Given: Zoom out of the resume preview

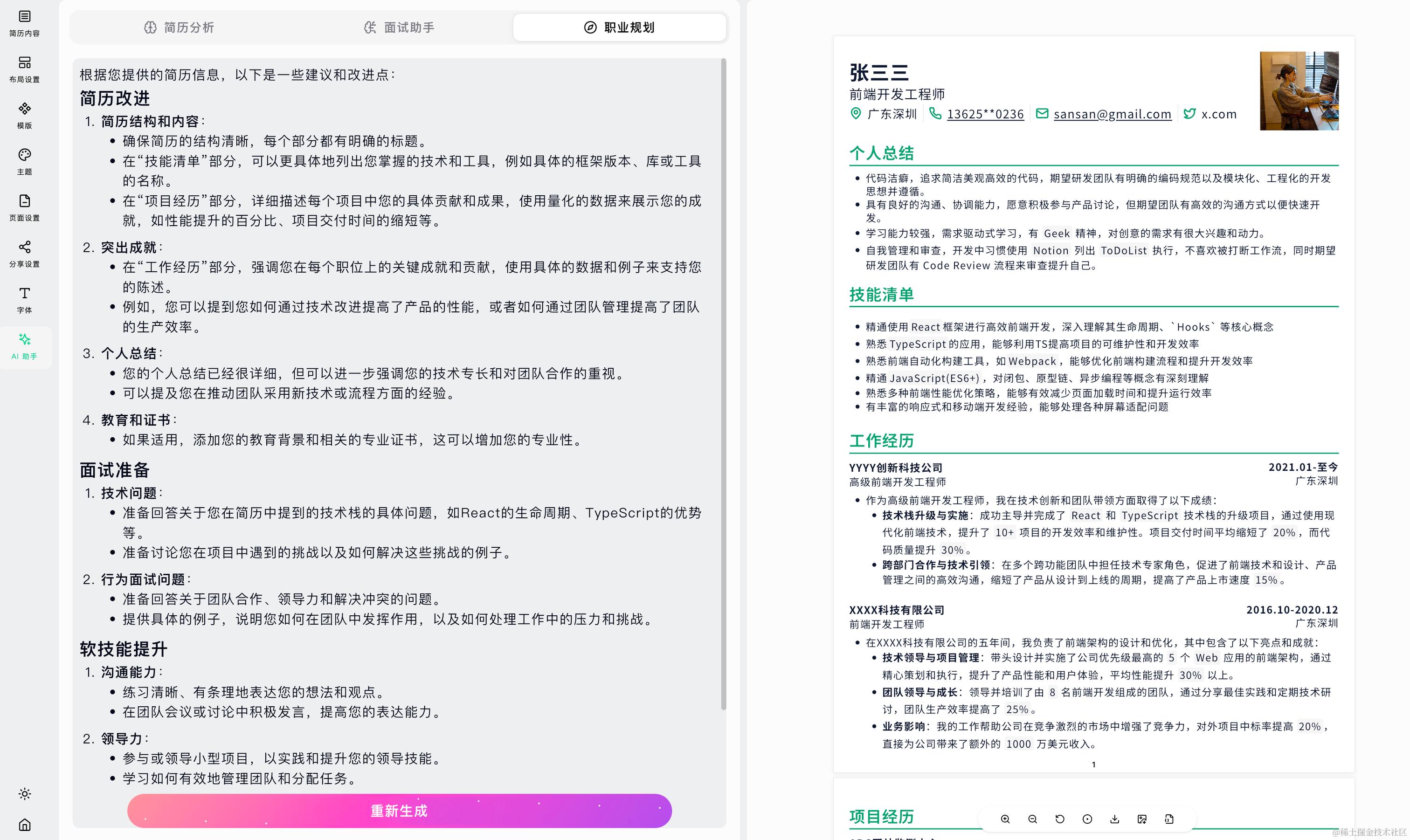Looking at the screenshot, I should (1032, 819).
